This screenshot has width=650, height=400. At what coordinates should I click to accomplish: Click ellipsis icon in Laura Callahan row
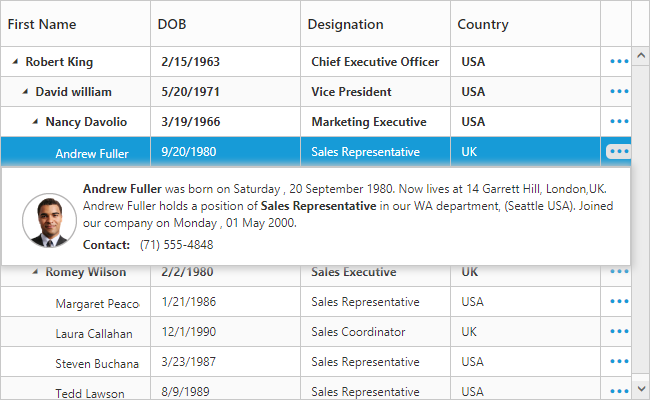tap(619, 332)
